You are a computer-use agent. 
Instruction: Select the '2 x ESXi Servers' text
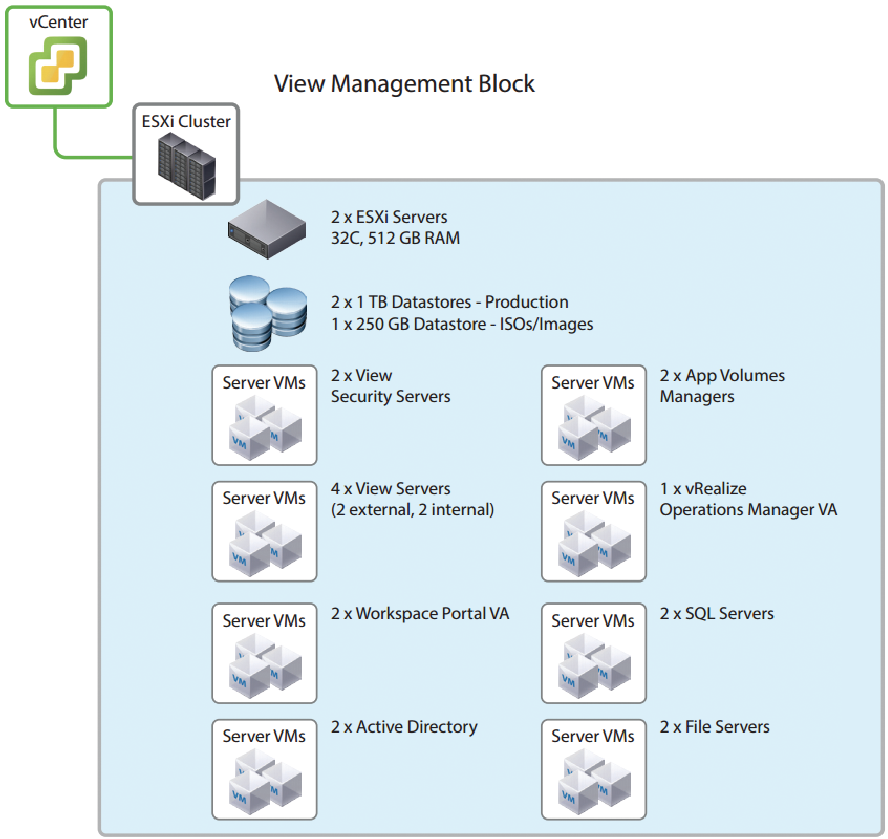[x=389, y=217]
